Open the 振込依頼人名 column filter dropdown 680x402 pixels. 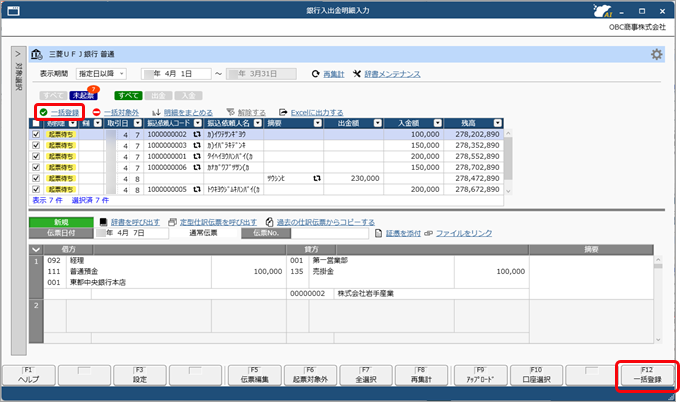click(x=258, y=123)
